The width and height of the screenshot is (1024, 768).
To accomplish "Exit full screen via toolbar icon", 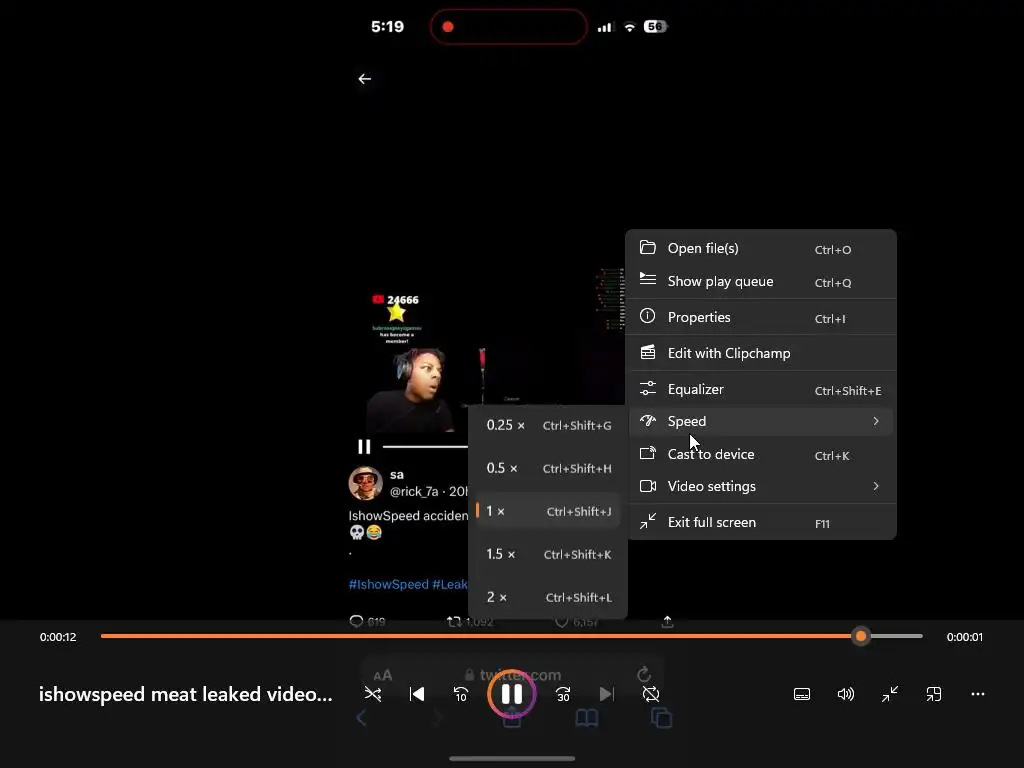I will [x=889, y=694].
